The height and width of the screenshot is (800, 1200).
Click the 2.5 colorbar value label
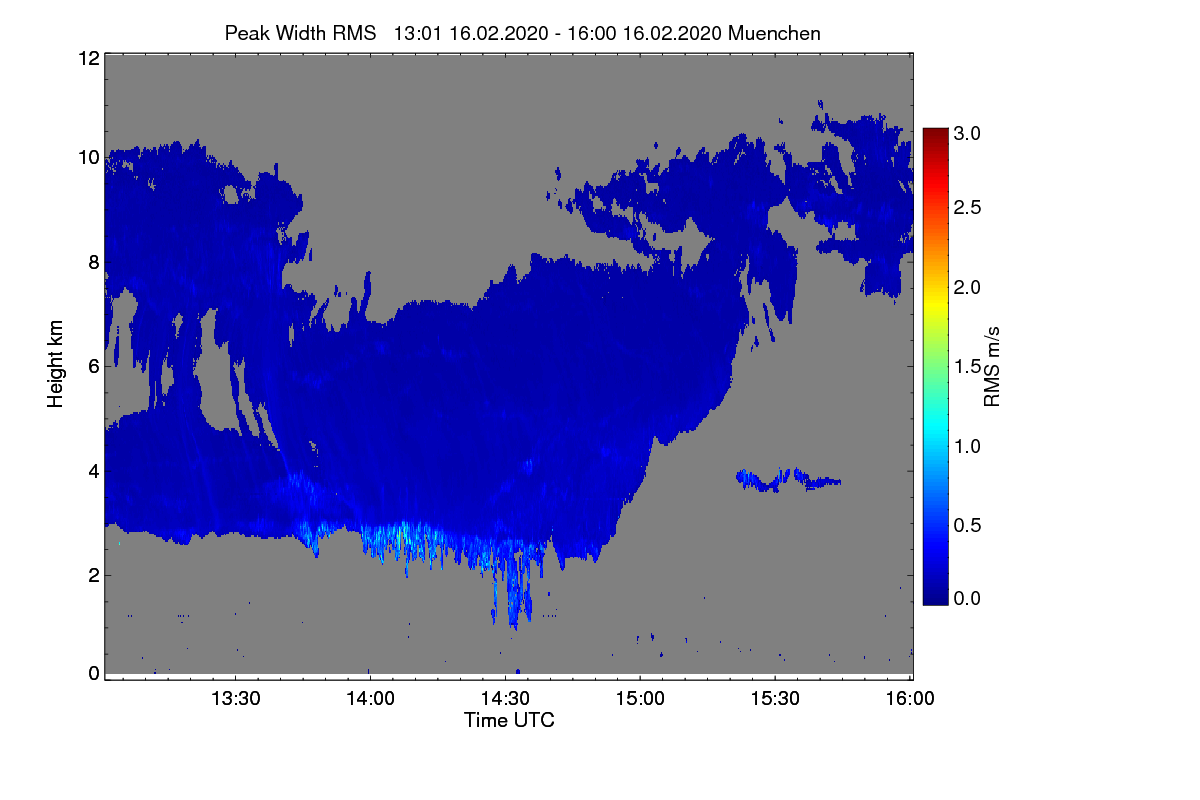click(x=968, y=207)
